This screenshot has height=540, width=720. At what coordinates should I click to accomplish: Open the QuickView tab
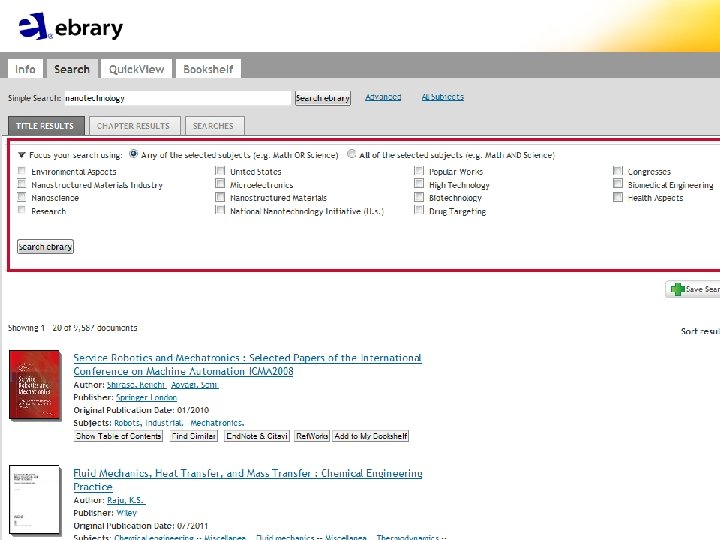(x=137, y=69)
